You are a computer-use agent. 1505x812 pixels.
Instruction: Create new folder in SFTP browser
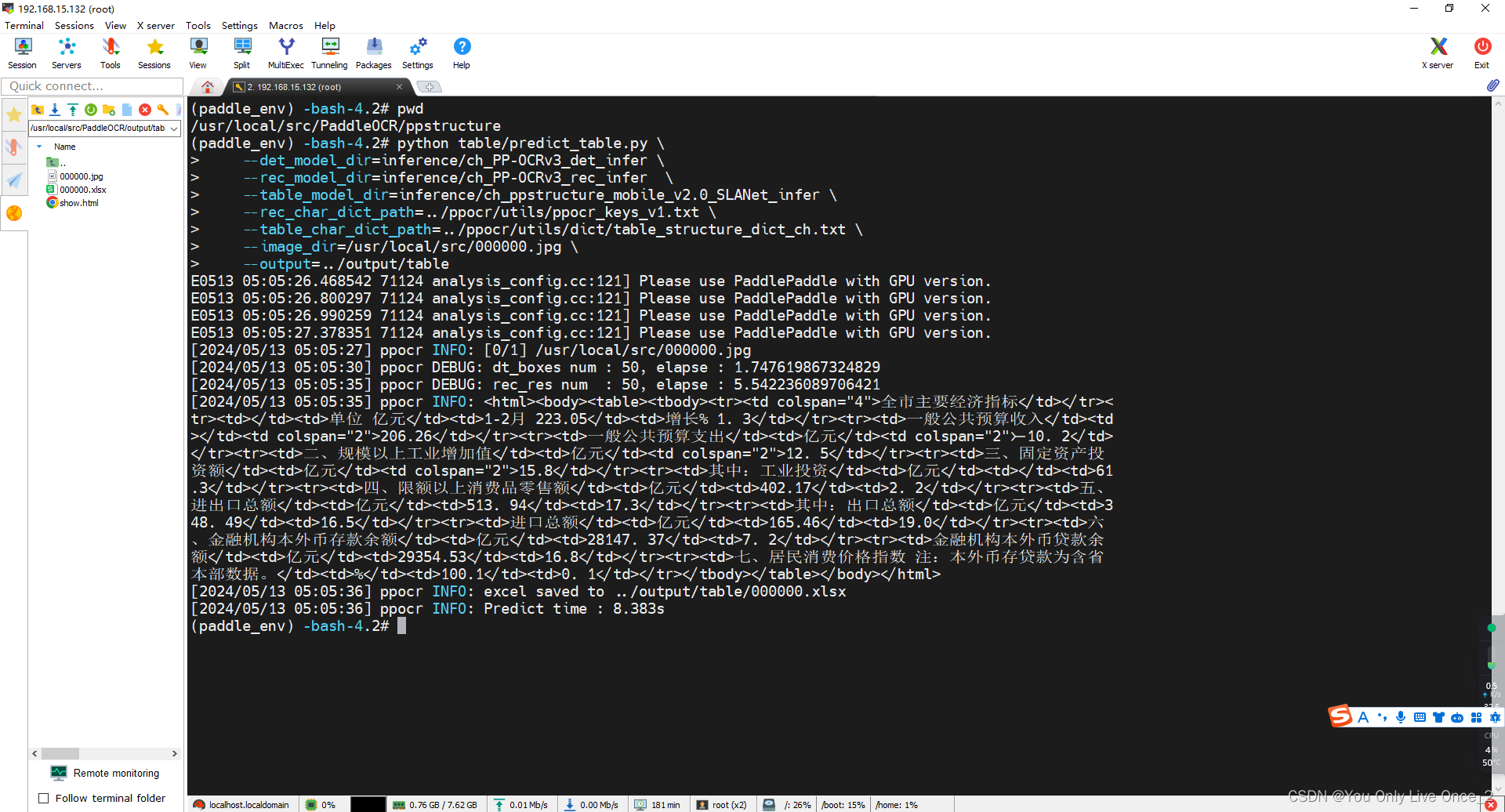tap(109, 110)
